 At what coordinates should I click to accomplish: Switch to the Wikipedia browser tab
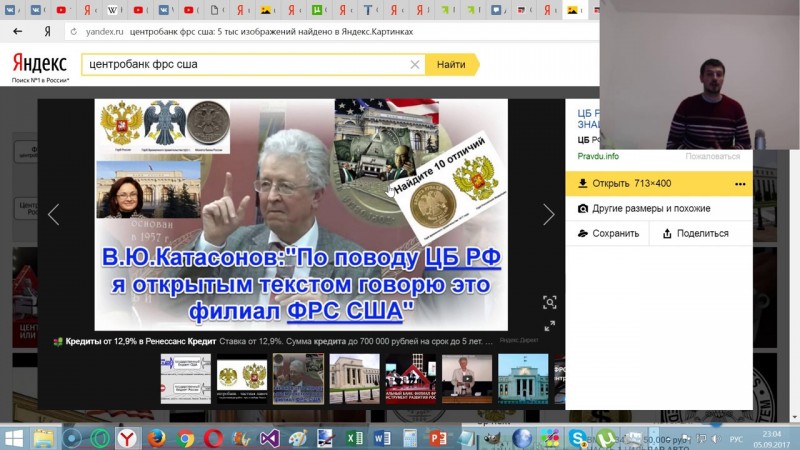pos(113,10)
